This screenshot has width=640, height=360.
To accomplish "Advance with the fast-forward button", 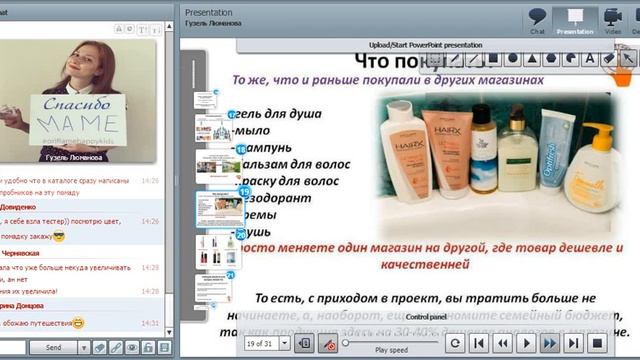I will tap(550, 343).
